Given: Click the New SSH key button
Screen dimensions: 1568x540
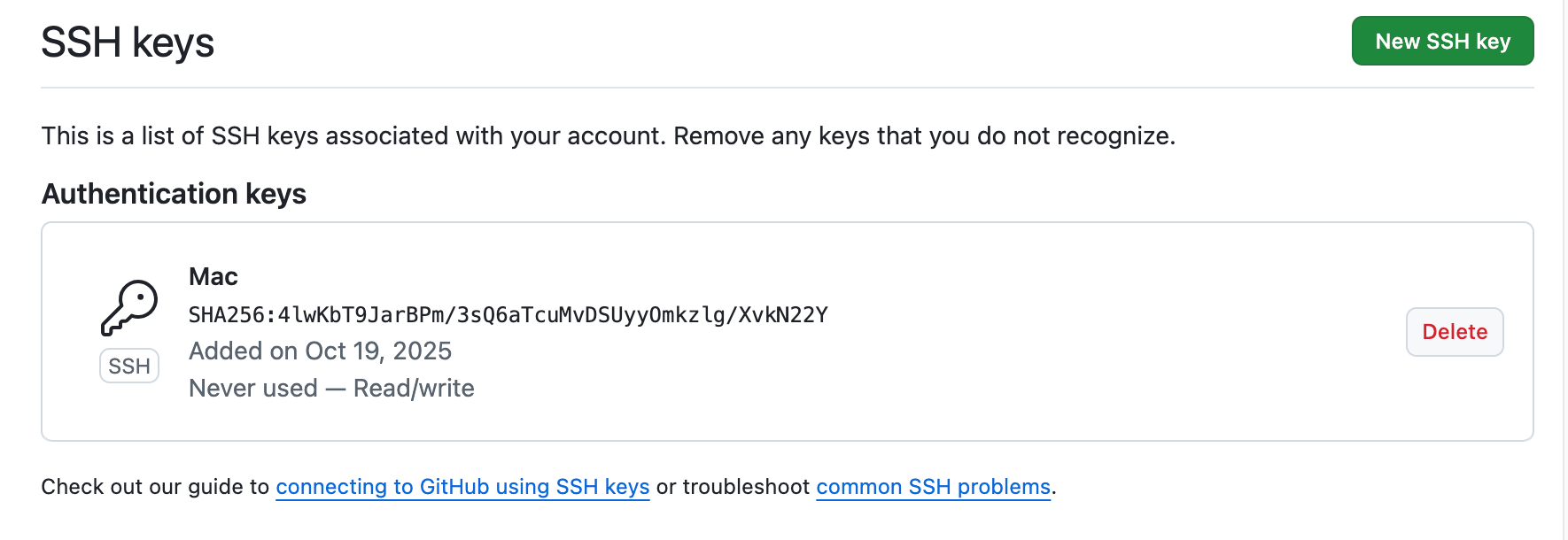Looking at the screenshot, I should pyautogui.click(x=1441, y=42).
